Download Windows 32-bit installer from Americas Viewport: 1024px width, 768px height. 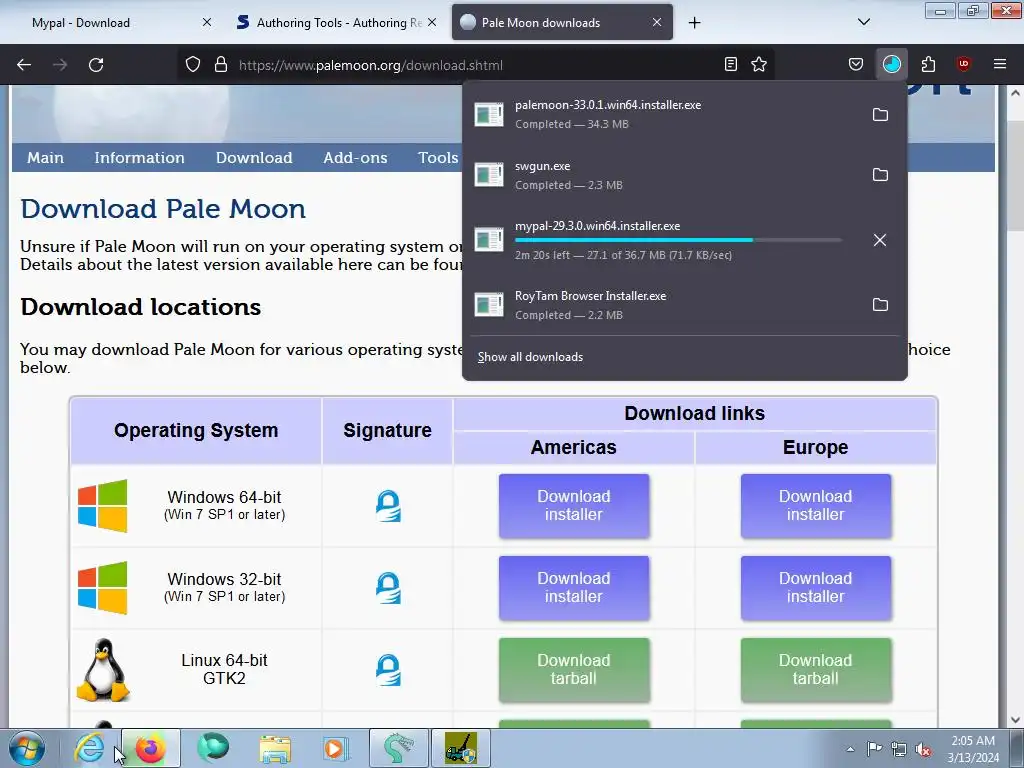[574, 588]
